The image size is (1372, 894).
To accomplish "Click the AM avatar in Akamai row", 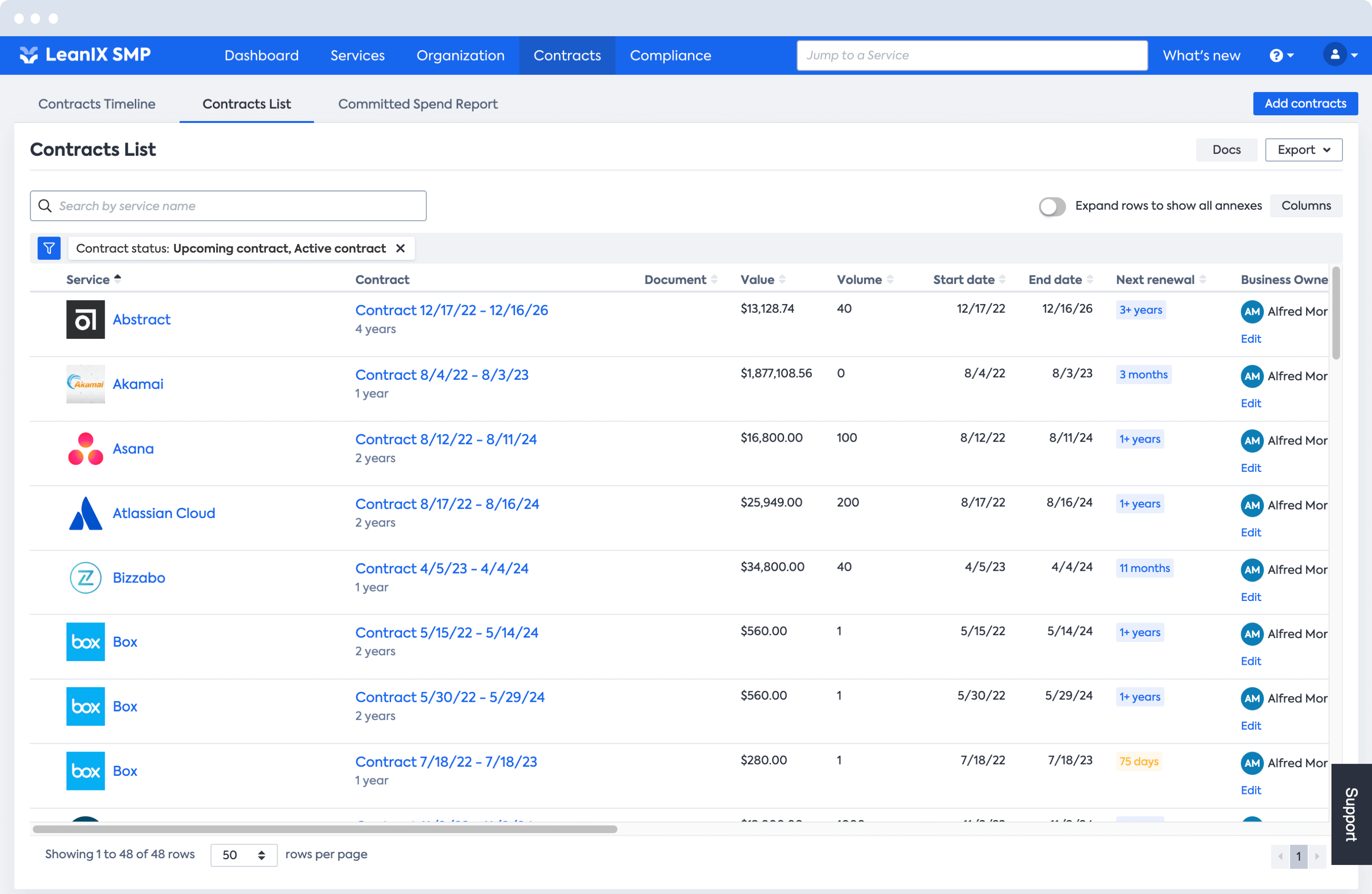I will click(x=1252, y=376).
